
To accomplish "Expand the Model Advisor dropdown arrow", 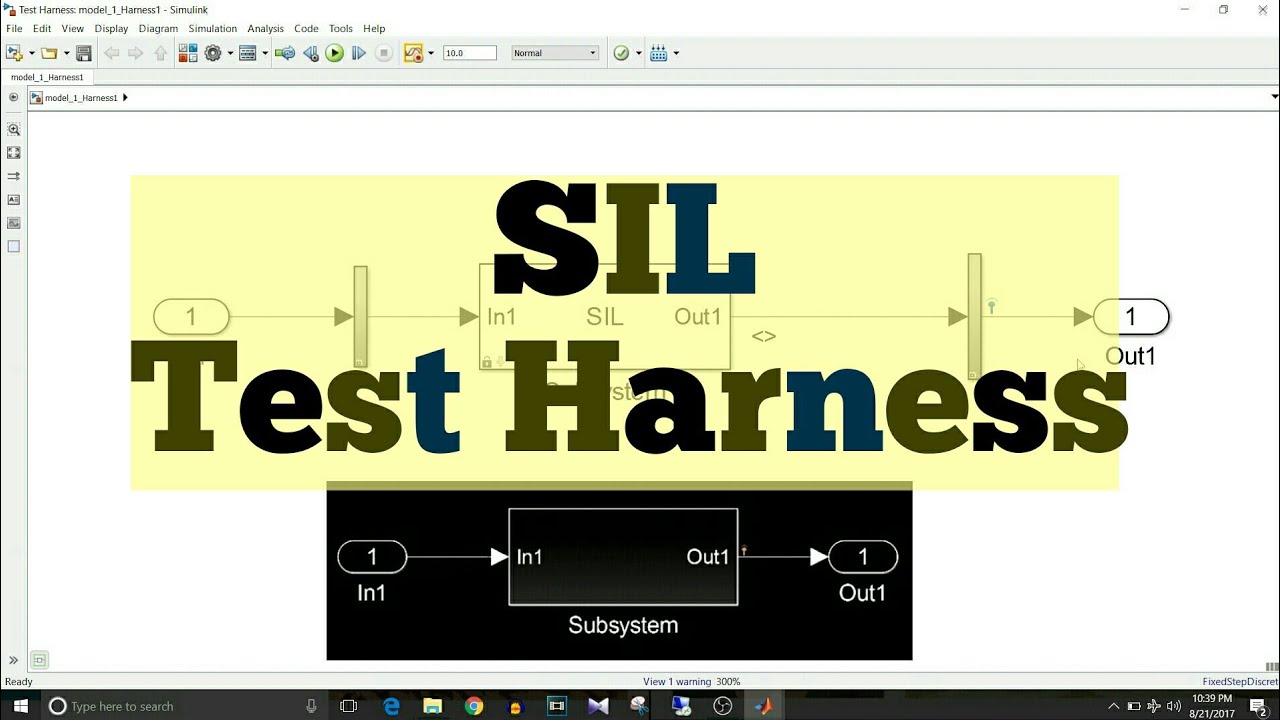I will coord(638,53).
